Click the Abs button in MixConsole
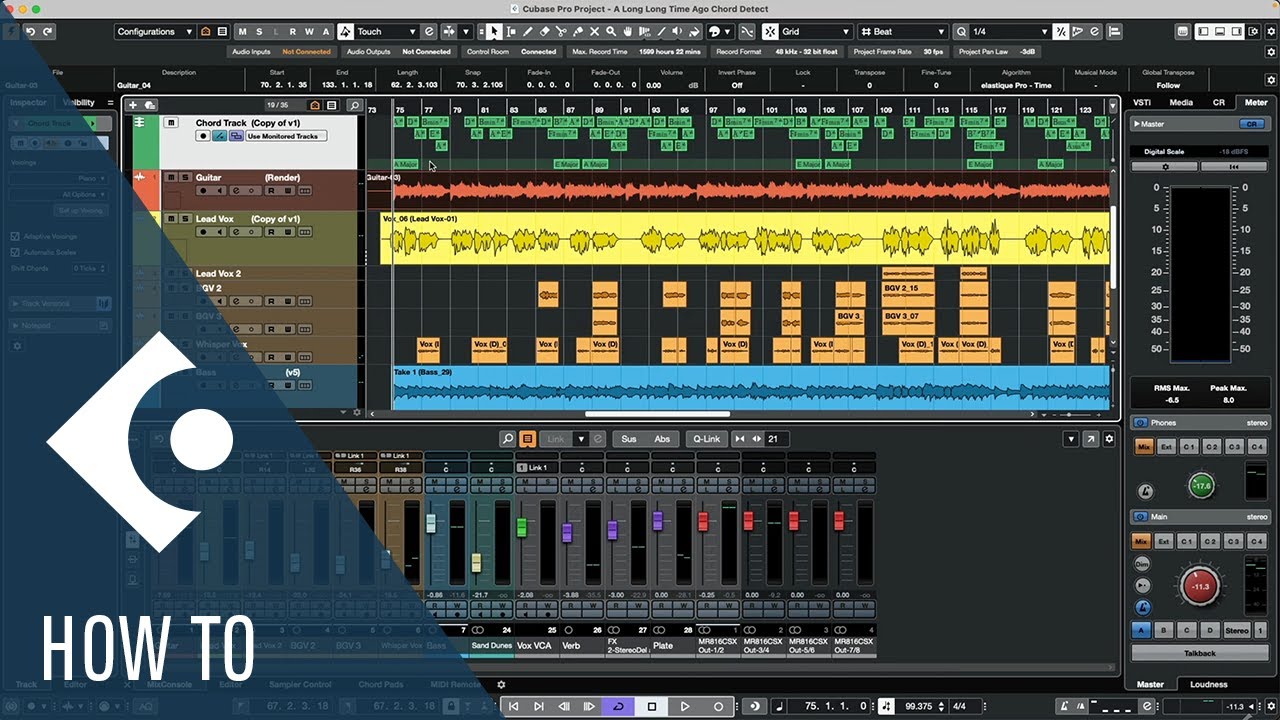This screenshot has height=720, width=1280. pos(662,439)
